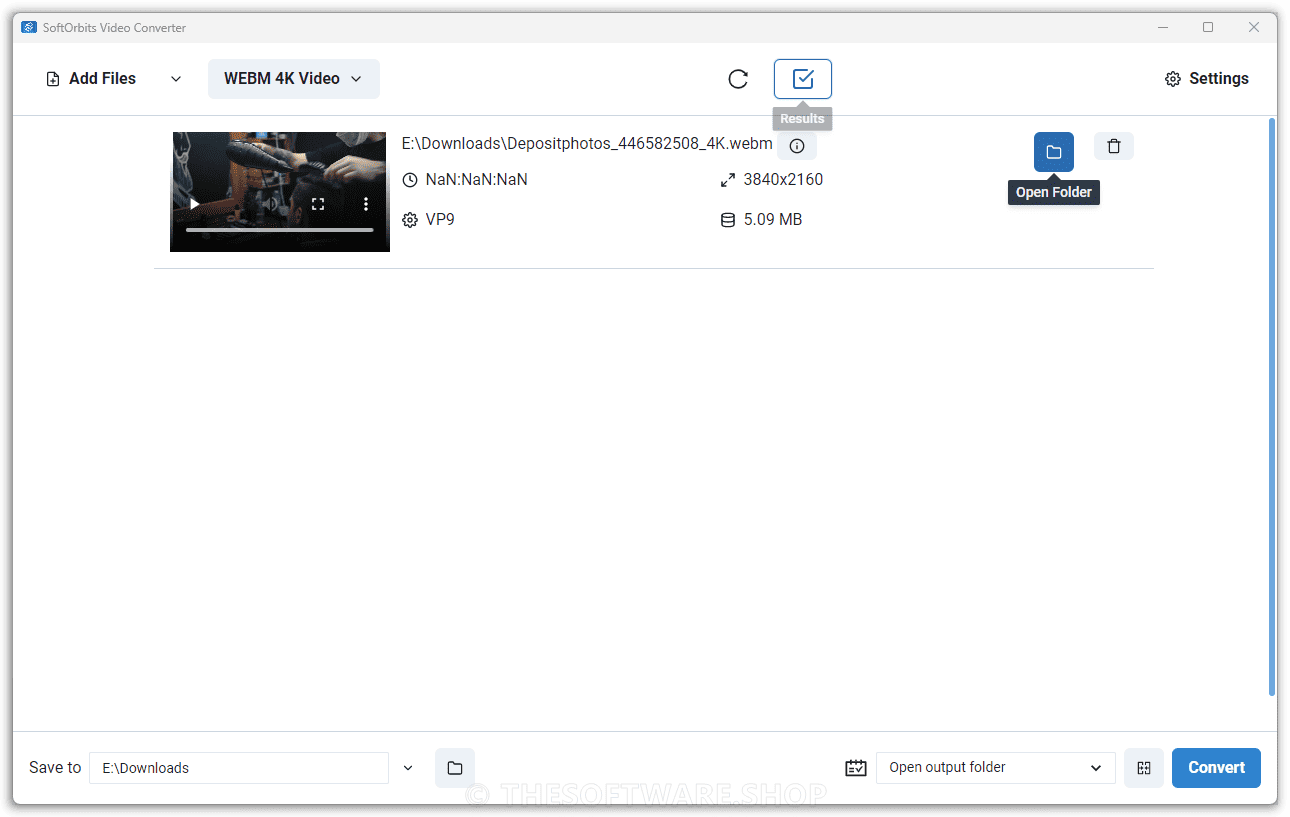Open the 'Open output folder' action dropdown
Image resolution: width=1290 pixels, height=817 pixels.
(996, 768)
